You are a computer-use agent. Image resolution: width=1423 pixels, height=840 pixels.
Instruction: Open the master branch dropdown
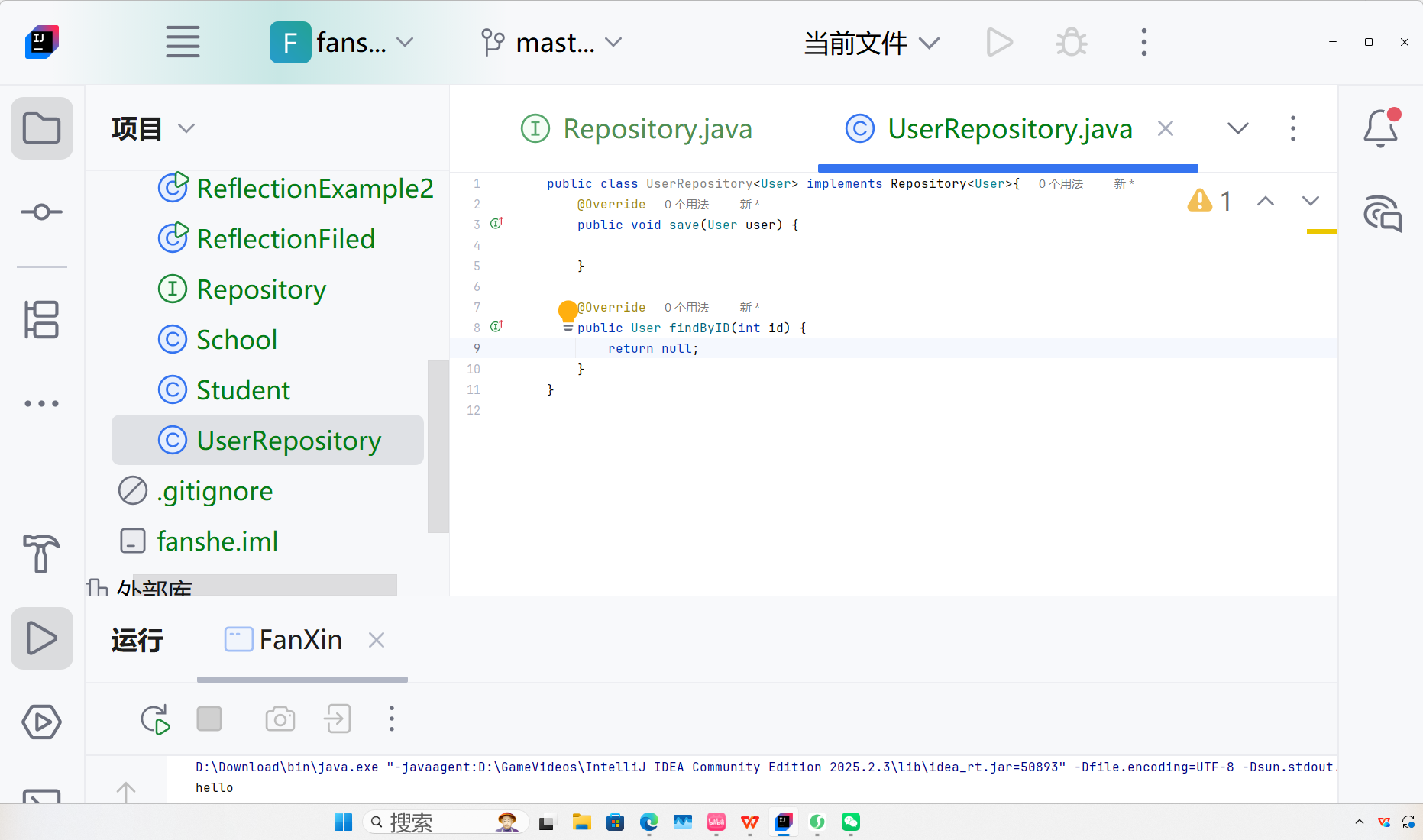click(551, 42)
